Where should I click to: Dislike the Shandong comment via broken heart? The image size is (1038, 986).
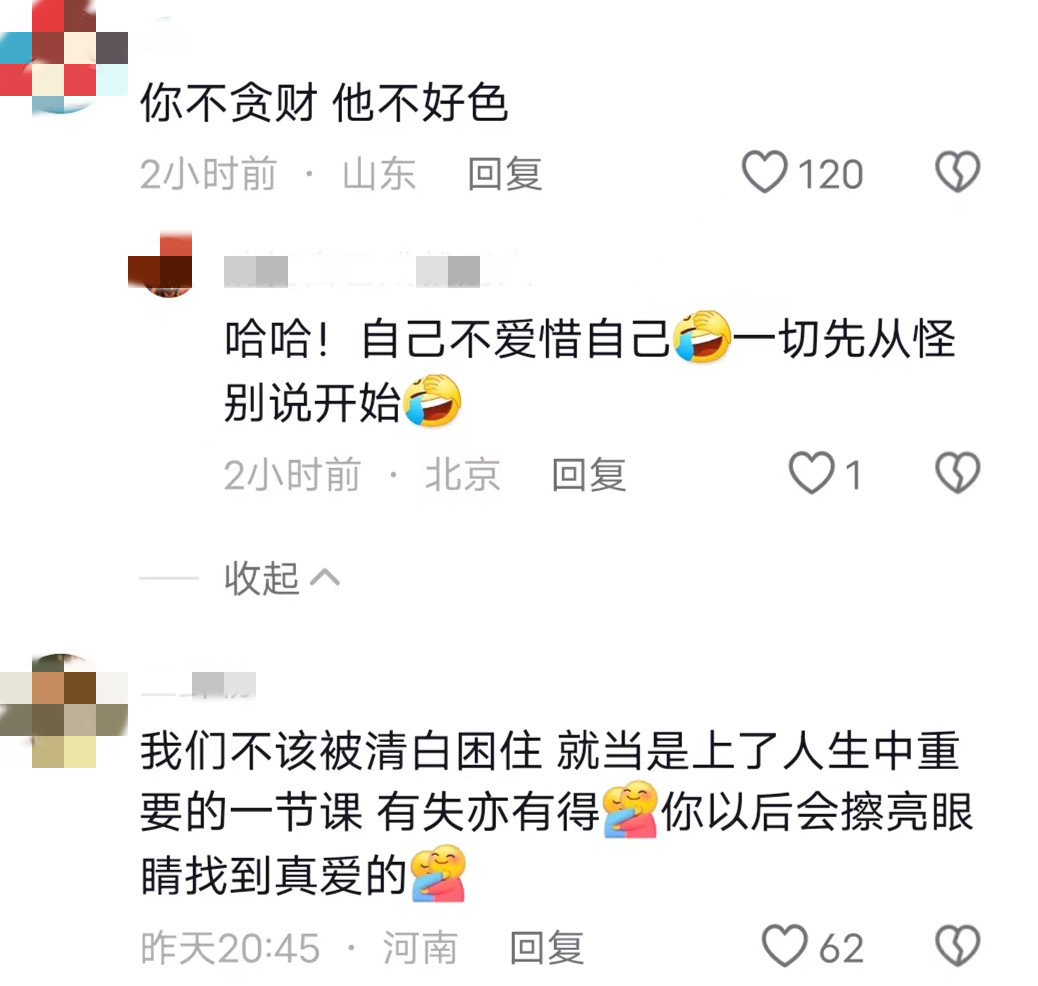click(957, 173)
